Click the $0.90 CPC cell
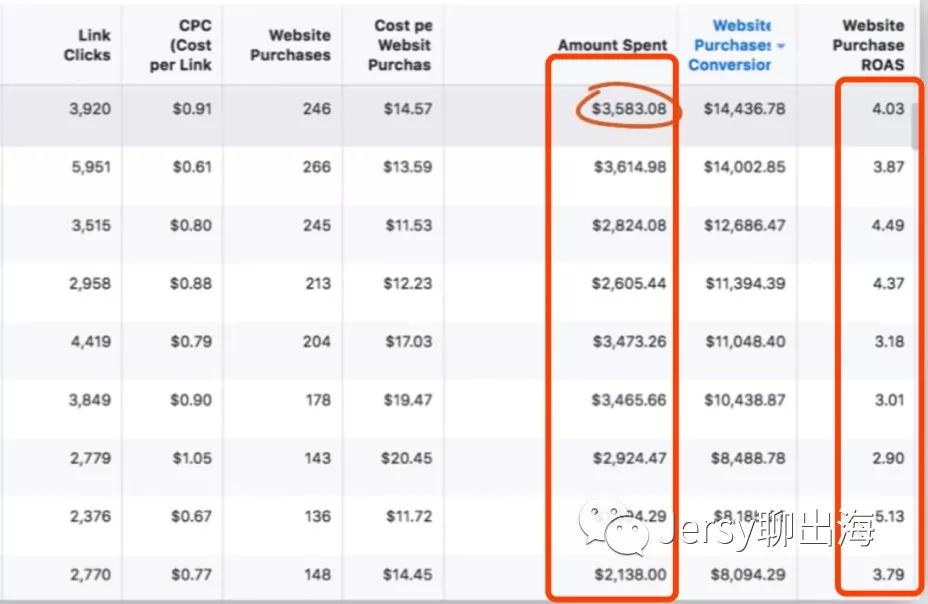 tap(191, 400)
